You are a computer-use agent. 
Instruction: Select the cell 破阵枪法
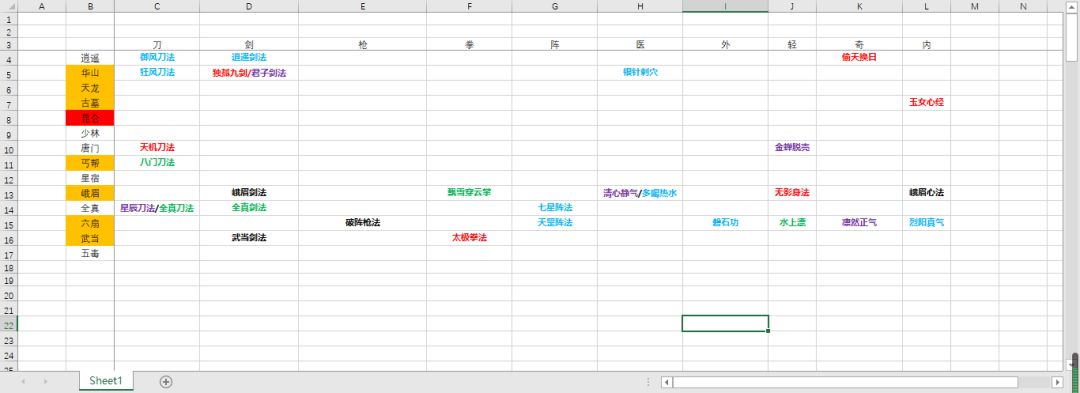(362, 223)
